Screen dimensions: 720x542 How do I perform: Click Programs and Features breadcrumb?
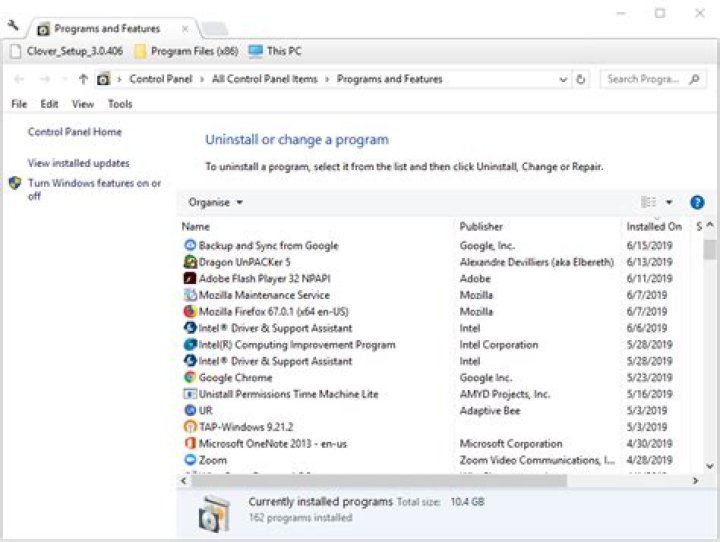coord(389,79)
